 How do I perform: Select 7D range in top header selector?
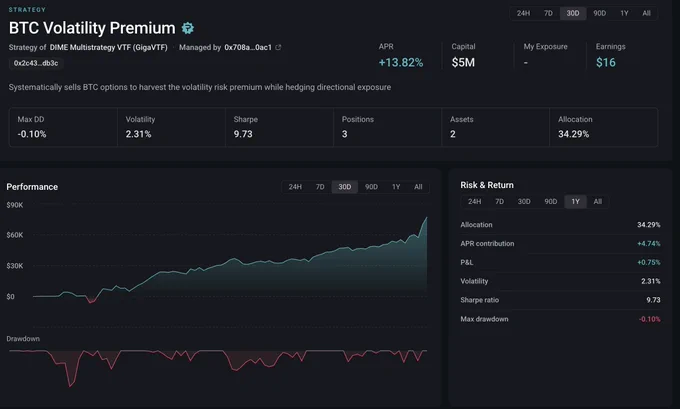click(x=548, y=13)
